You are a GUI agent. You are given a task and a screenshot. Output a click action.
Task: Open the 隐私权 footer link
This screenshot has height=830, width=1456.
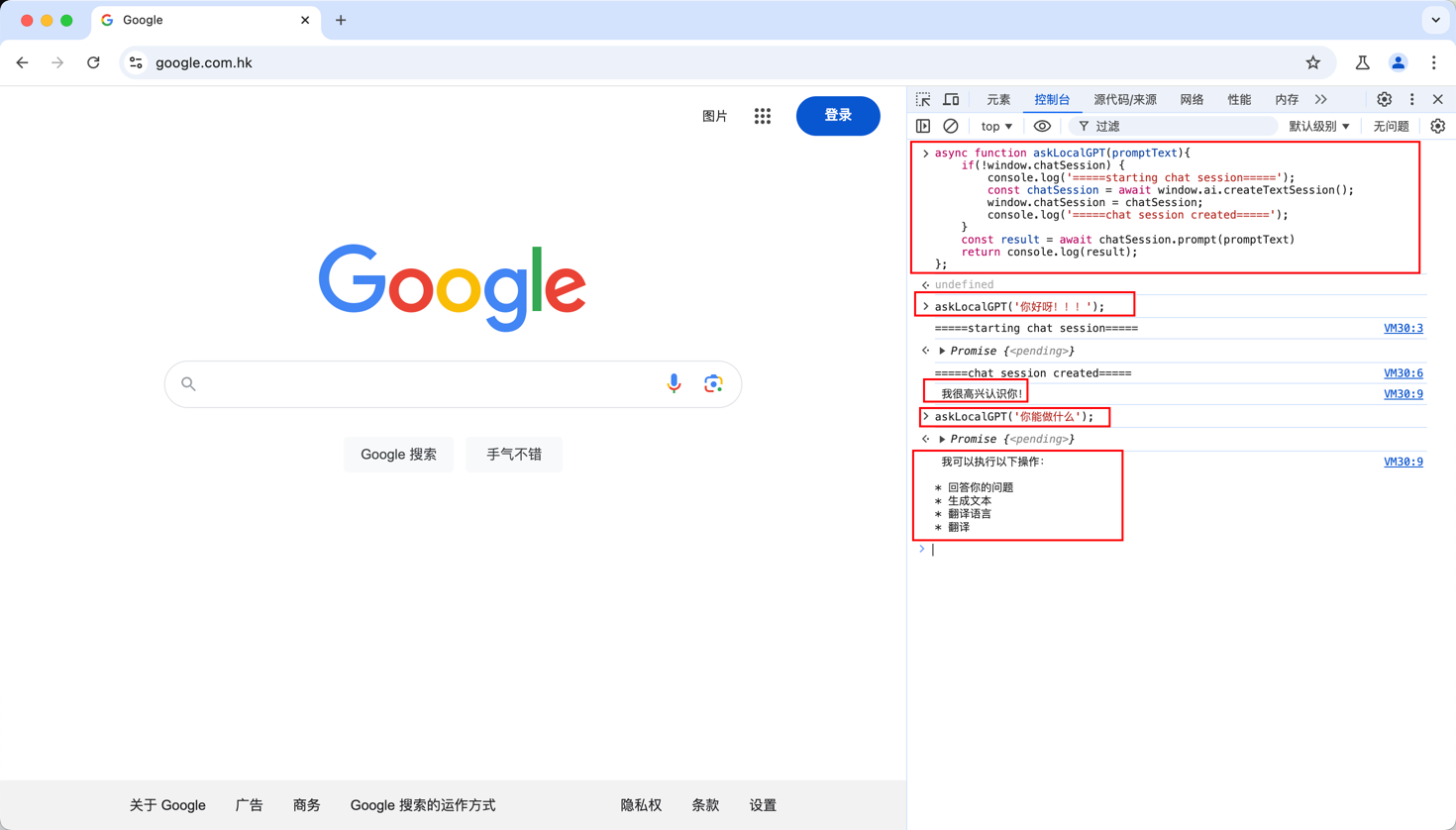pyautogui.click(x=641, y=805)
